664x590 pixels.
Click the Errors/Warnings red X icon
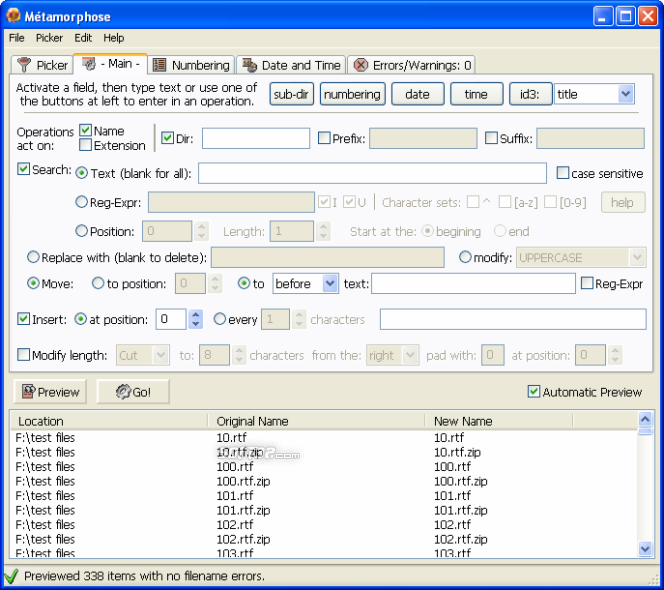tap(361, 65)
